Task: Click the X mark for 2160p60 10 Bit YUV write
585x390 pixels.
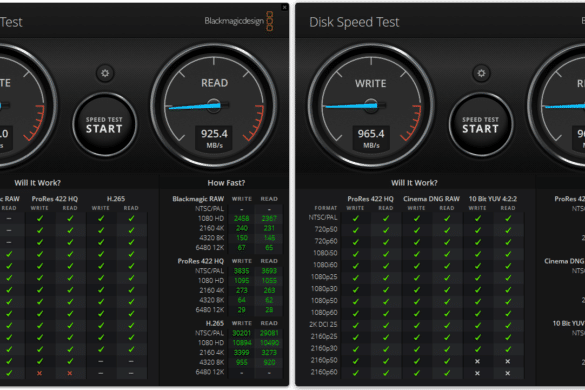Action: [477, 373]
